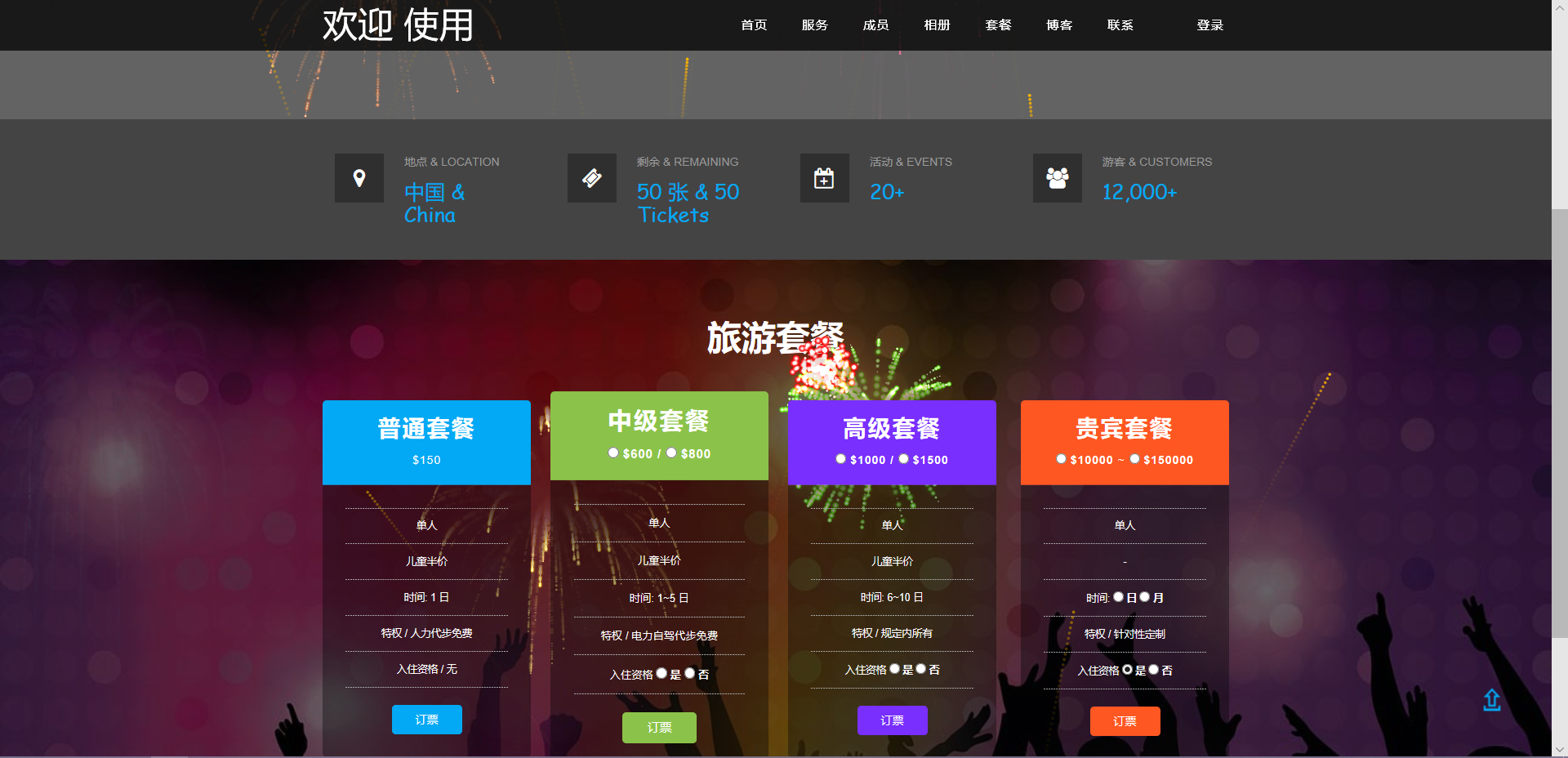This screenshot has height=758, width=1568.
Task: Click the blue back-to-top arrow icon
Action: click(x=1492, y=700)
